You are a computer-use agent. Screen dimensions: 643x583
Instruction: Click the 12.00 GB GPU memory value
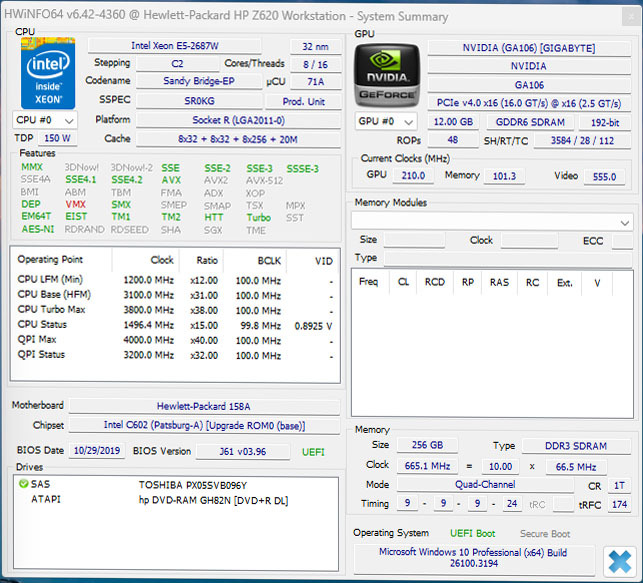coord(453,122)
